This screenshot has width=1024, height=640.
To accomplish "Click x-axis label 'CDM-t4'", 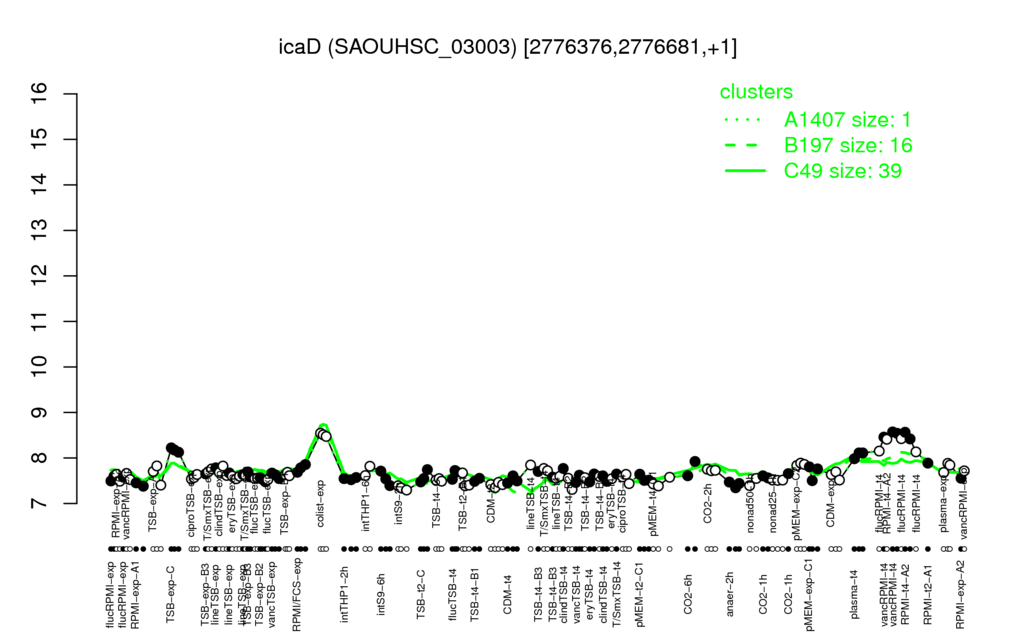I will tap(507, 594).
